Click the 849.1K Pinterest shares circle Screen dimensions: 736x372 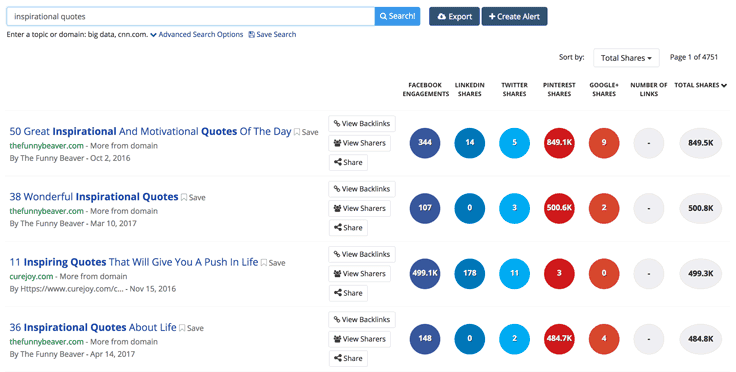(559, 143)
